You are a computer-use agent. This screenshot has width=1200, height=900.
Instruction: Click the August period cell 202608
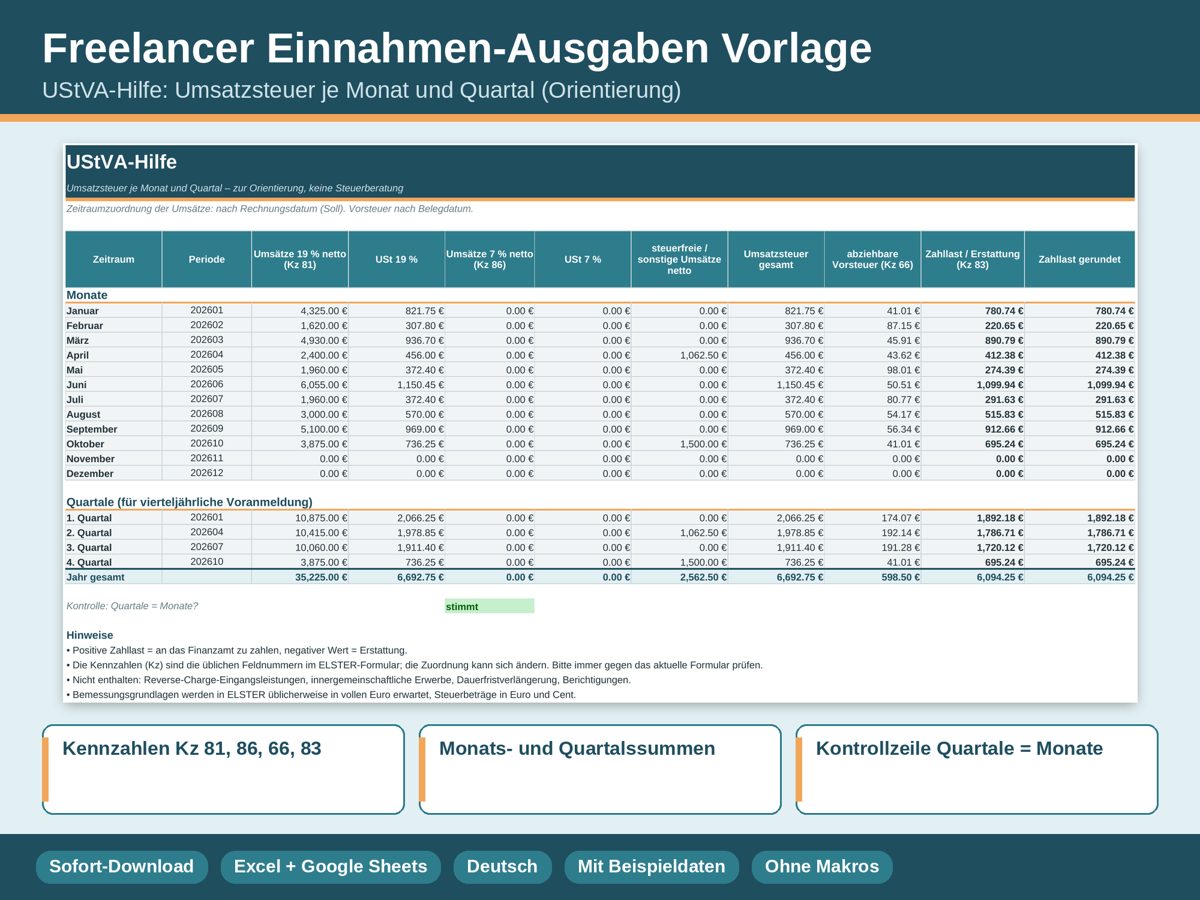coord(207,414)
